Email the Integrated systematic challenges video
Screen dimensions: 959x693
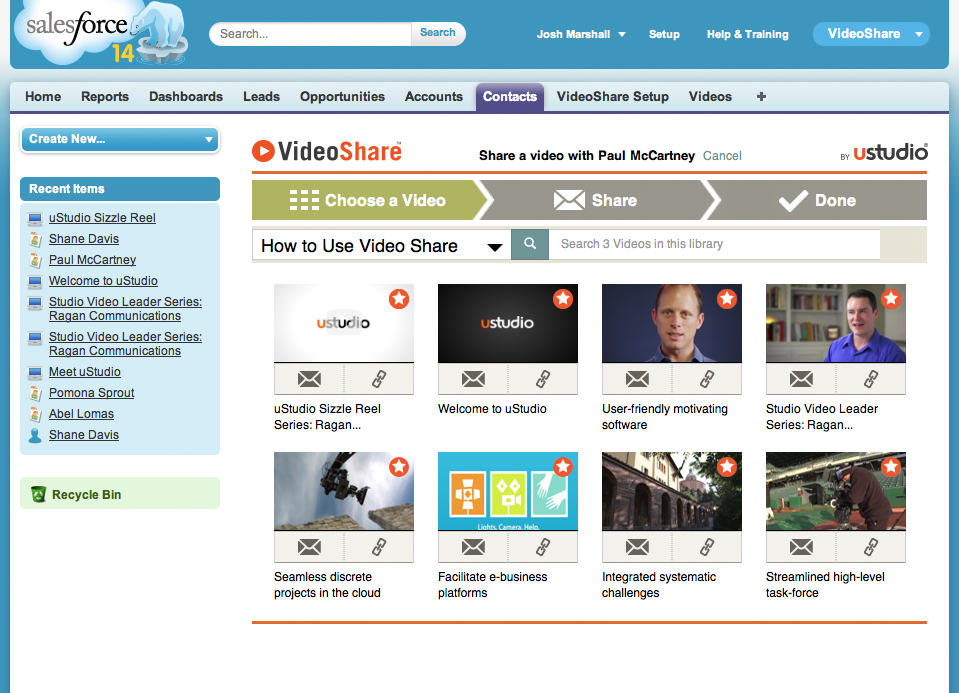pos(637,547)
